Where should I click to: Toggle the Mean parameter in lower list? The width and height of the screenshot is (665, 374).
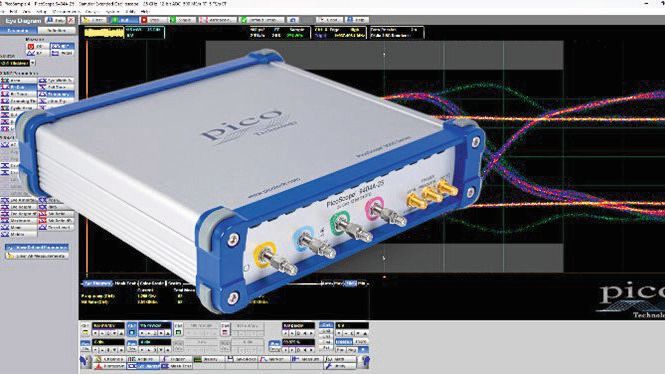(19, 227)
